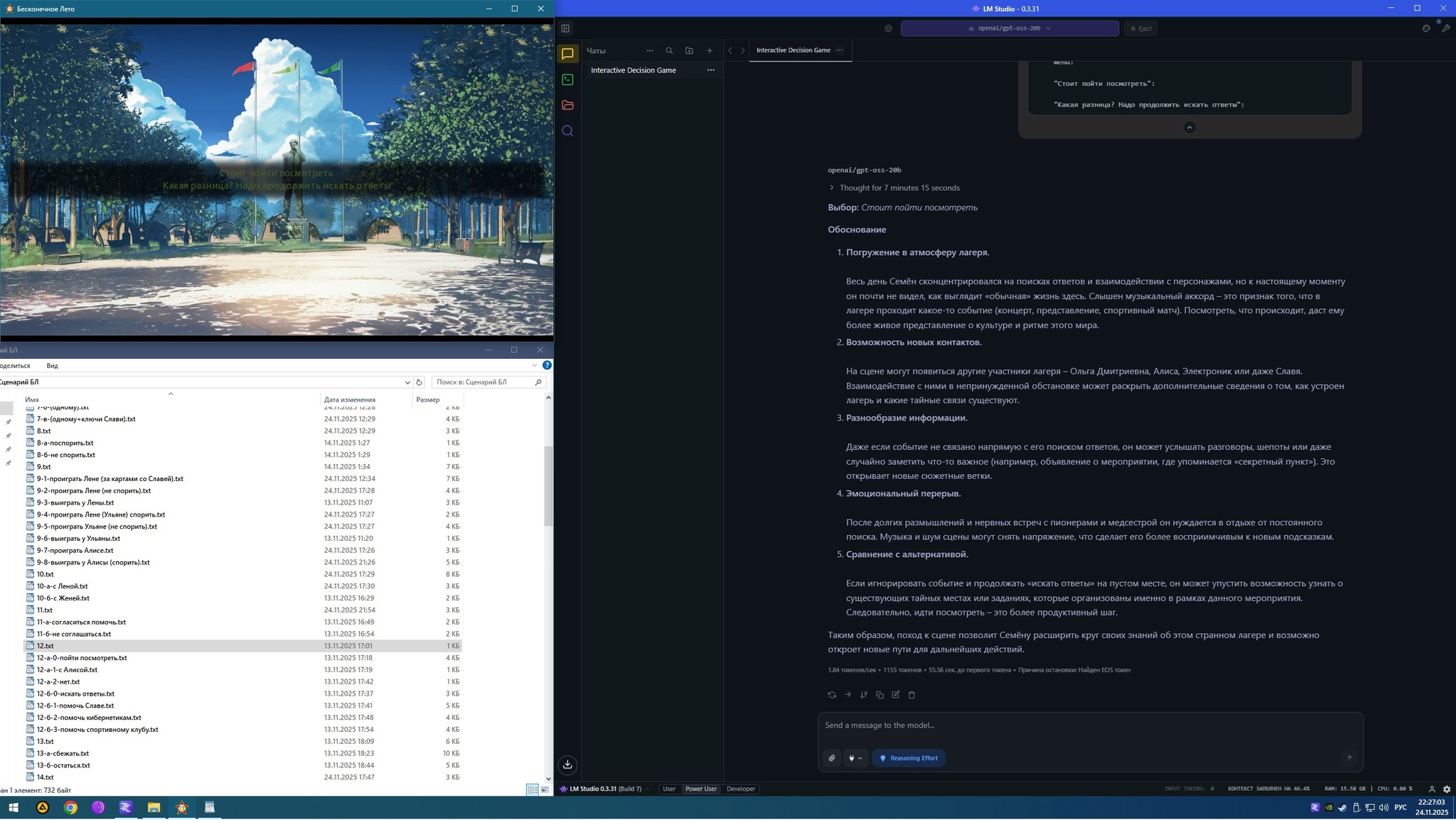
Task: Click the branch conversation icon
Action: coord(864,695)
